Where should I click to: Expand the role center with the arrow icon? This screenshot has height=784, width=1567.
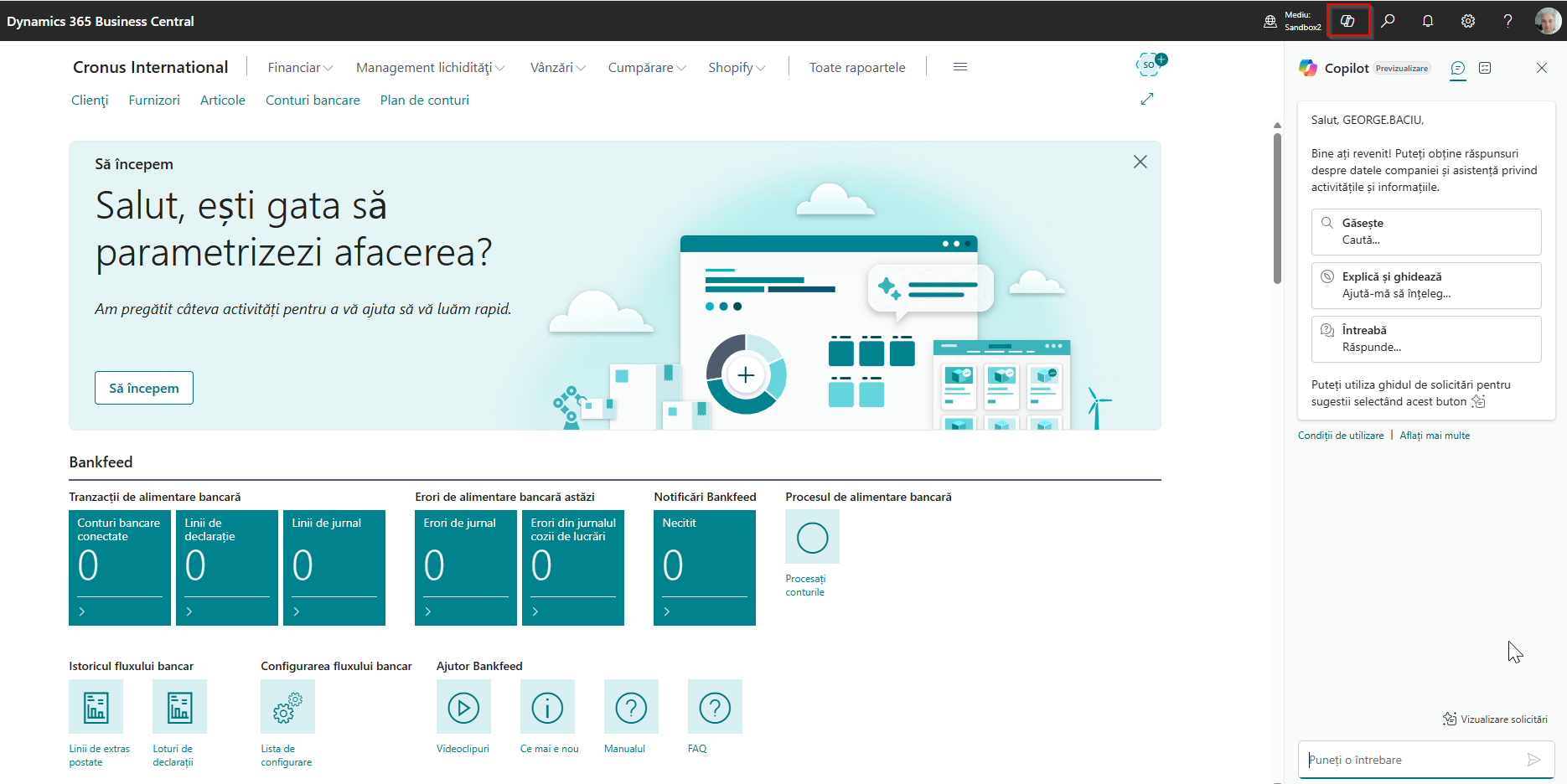click(1147, 99)
